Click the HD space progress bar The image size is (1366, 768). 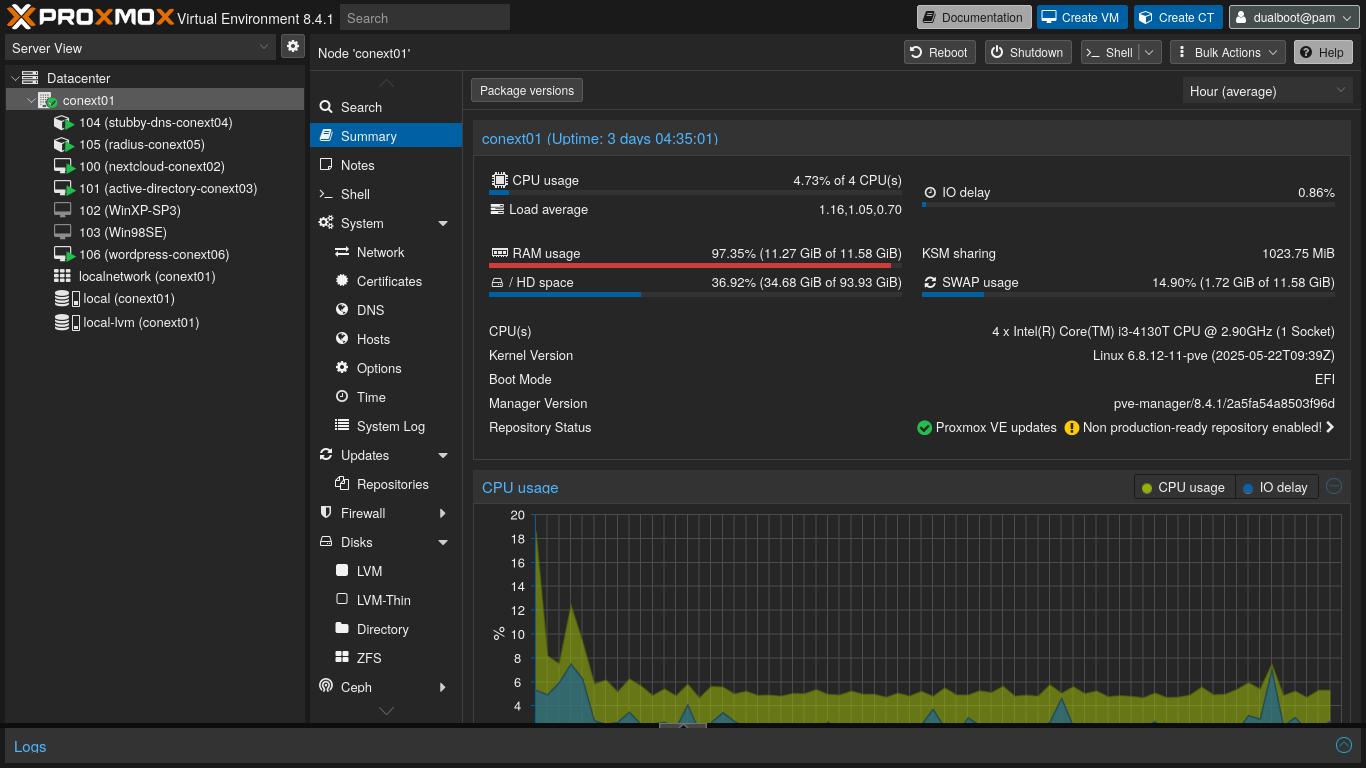(x=695, y=295)
